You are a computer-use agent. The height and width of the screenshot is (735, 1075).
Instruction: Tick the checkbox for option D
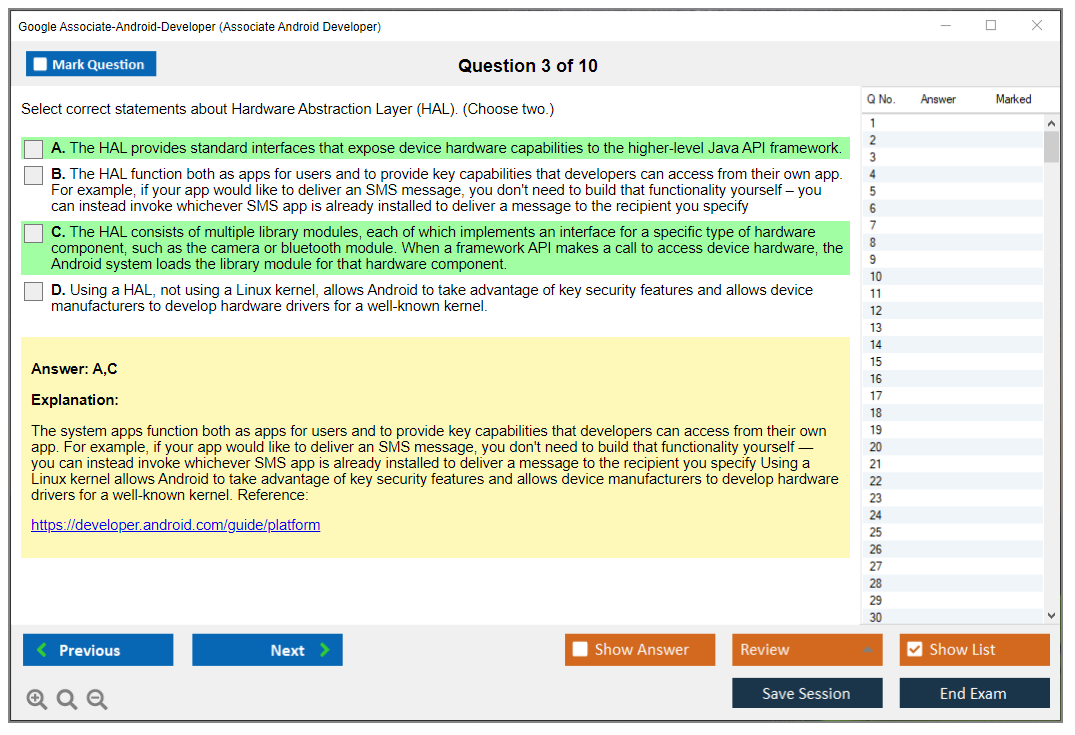[34, 291]
